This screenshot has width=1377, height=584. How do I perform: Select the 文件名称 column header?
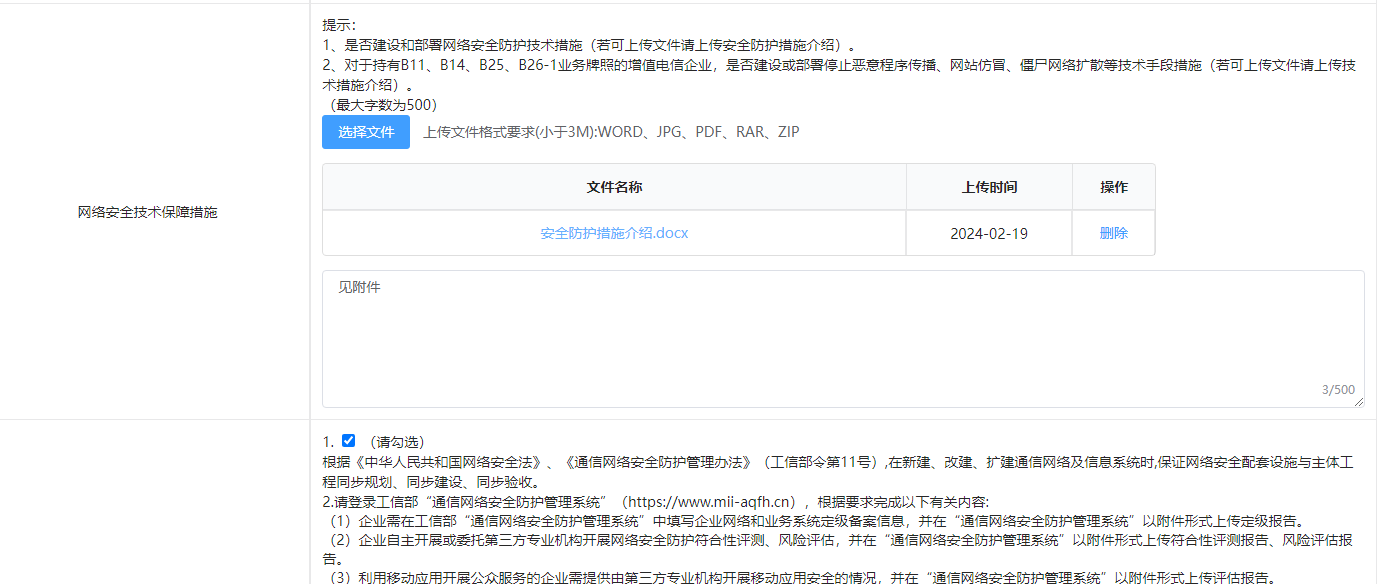coord(614,187)
